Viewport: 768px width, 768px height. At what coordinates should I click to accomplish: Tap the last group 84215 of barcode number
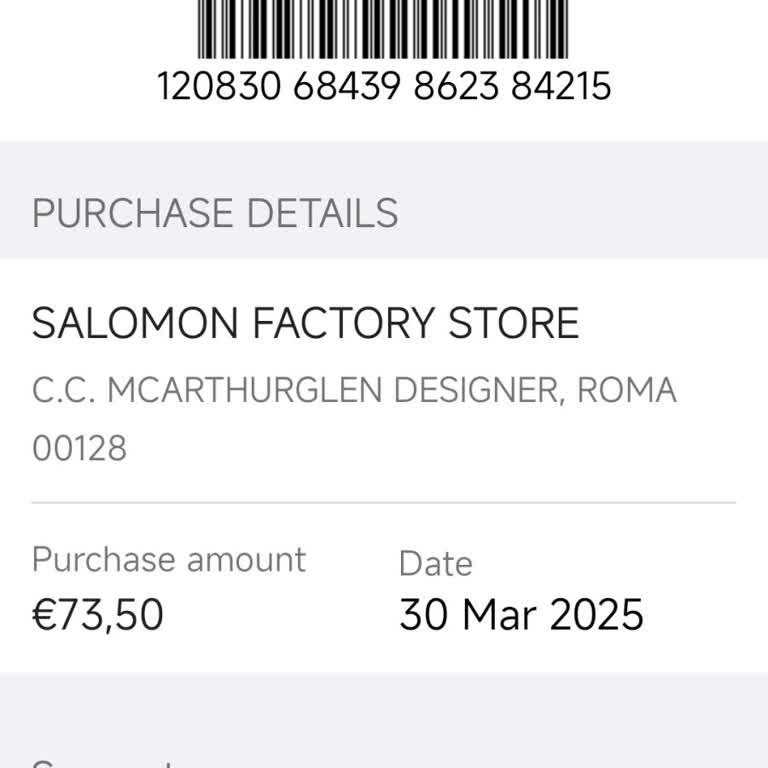point(560,86)
